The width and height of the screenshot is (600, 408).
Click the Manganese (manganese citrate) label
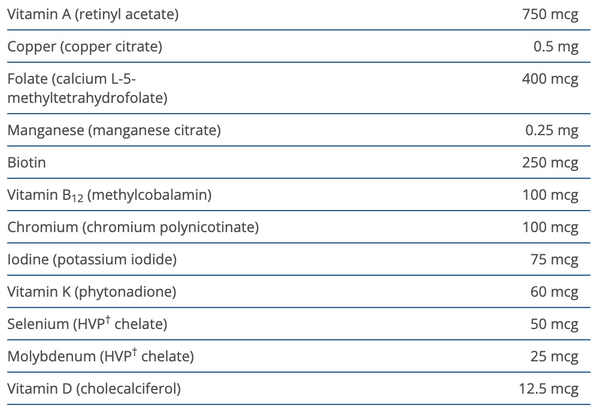[113, 130]
